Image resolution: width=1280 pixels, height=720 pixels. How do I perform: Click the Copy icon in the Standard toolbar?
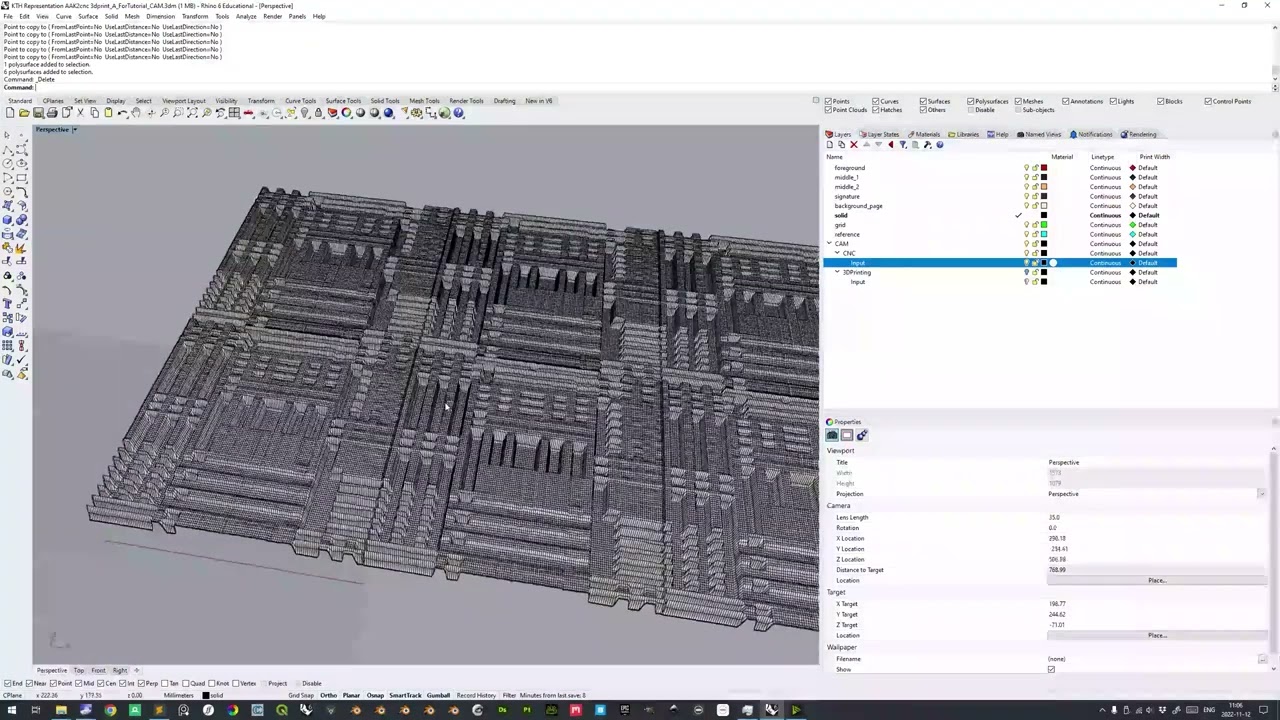coord(94,112)
